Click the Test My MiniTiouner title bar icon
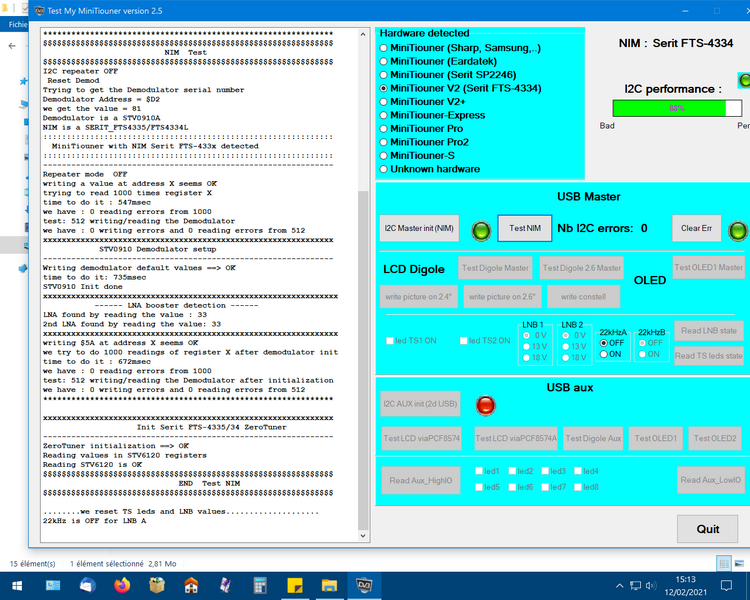The width and height of the screenshot is (750, 600). pyautogui.click(x=39, y=11)
